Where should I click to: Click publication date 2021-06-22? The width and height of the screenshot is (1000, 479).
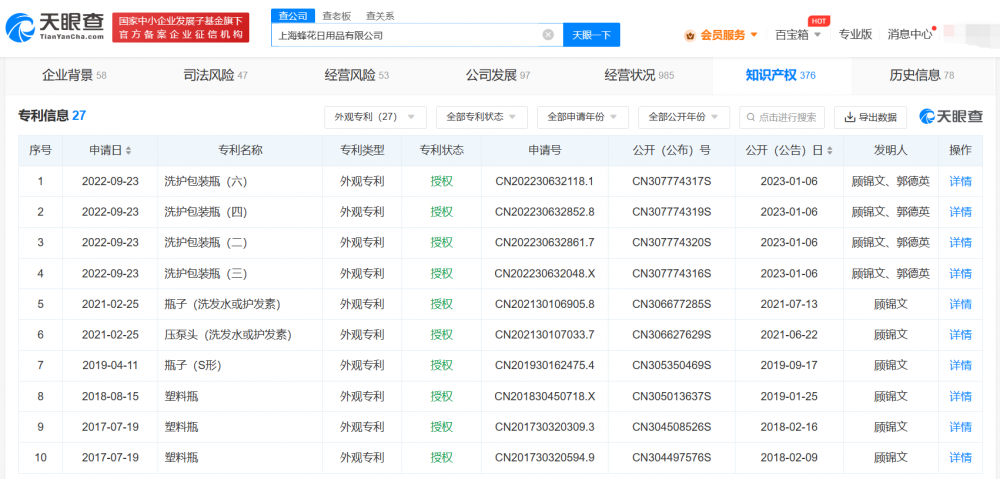pyautogui.click(x=789, y=334)
